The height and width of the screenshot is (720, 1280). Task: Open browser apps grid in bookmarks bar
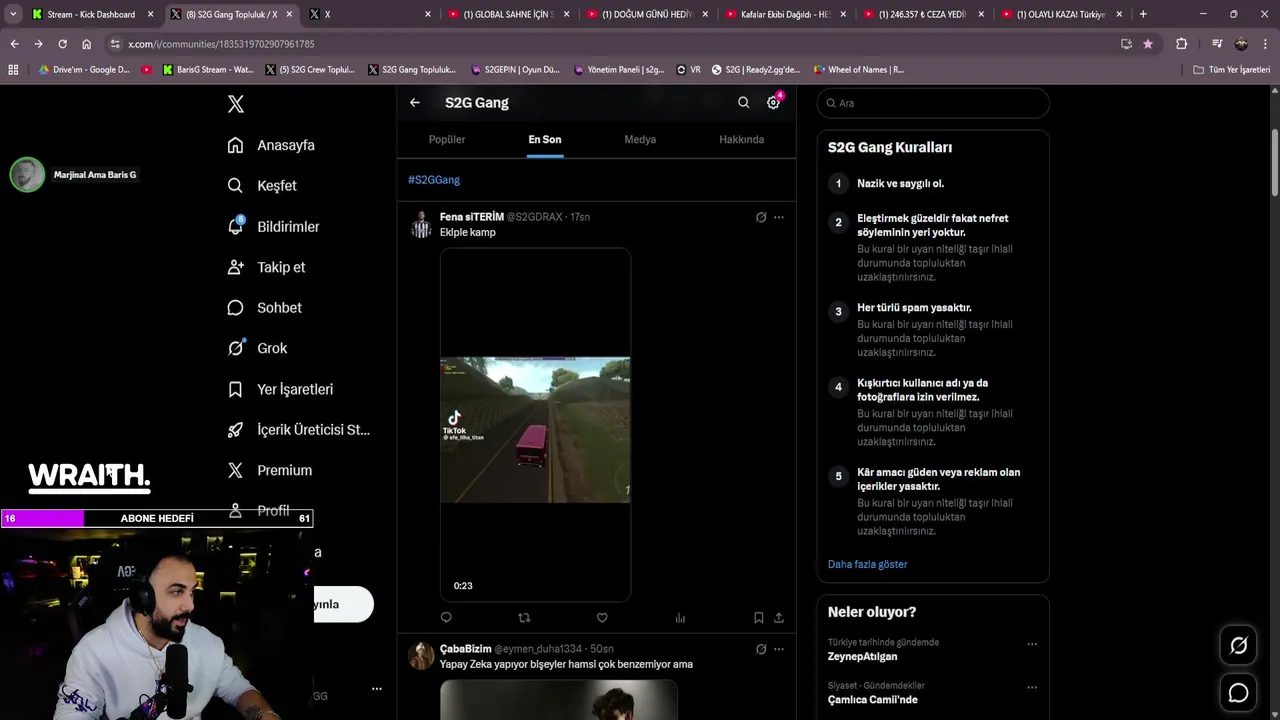pos(13,70)
